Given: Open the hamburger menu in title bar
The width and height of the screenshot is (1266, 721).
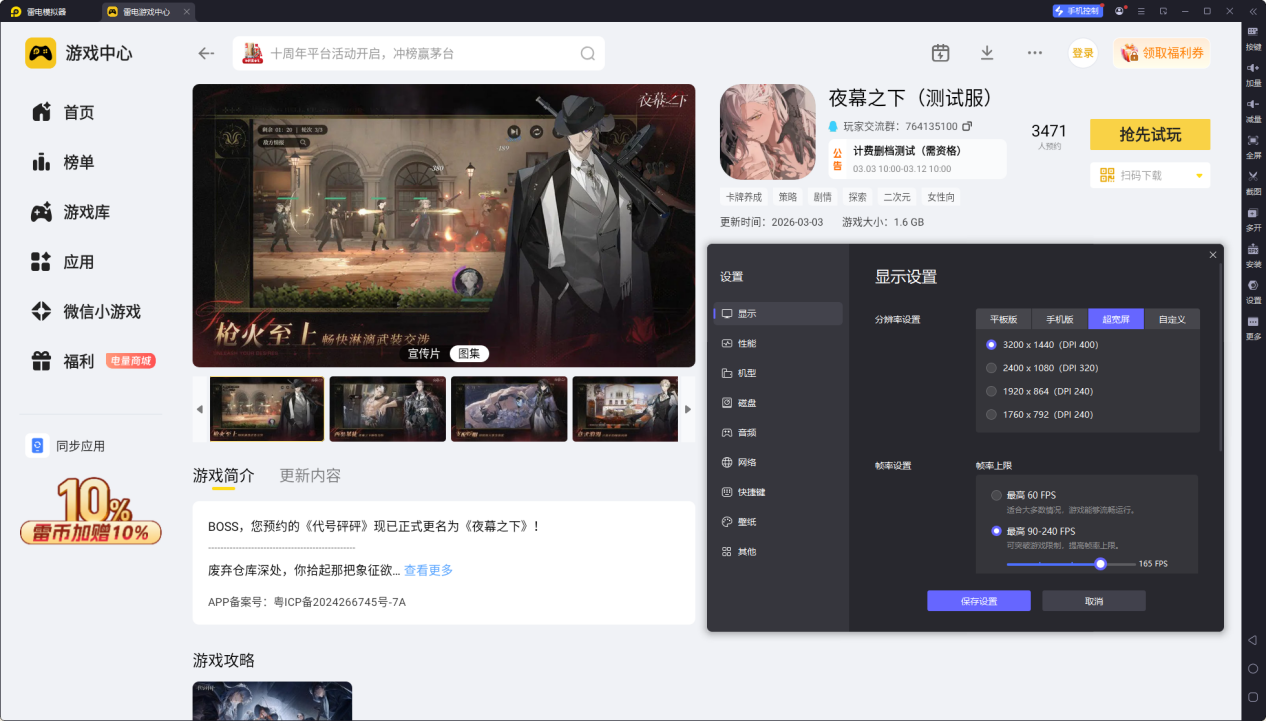Looking at the screenshot, I should point(1141,11).
